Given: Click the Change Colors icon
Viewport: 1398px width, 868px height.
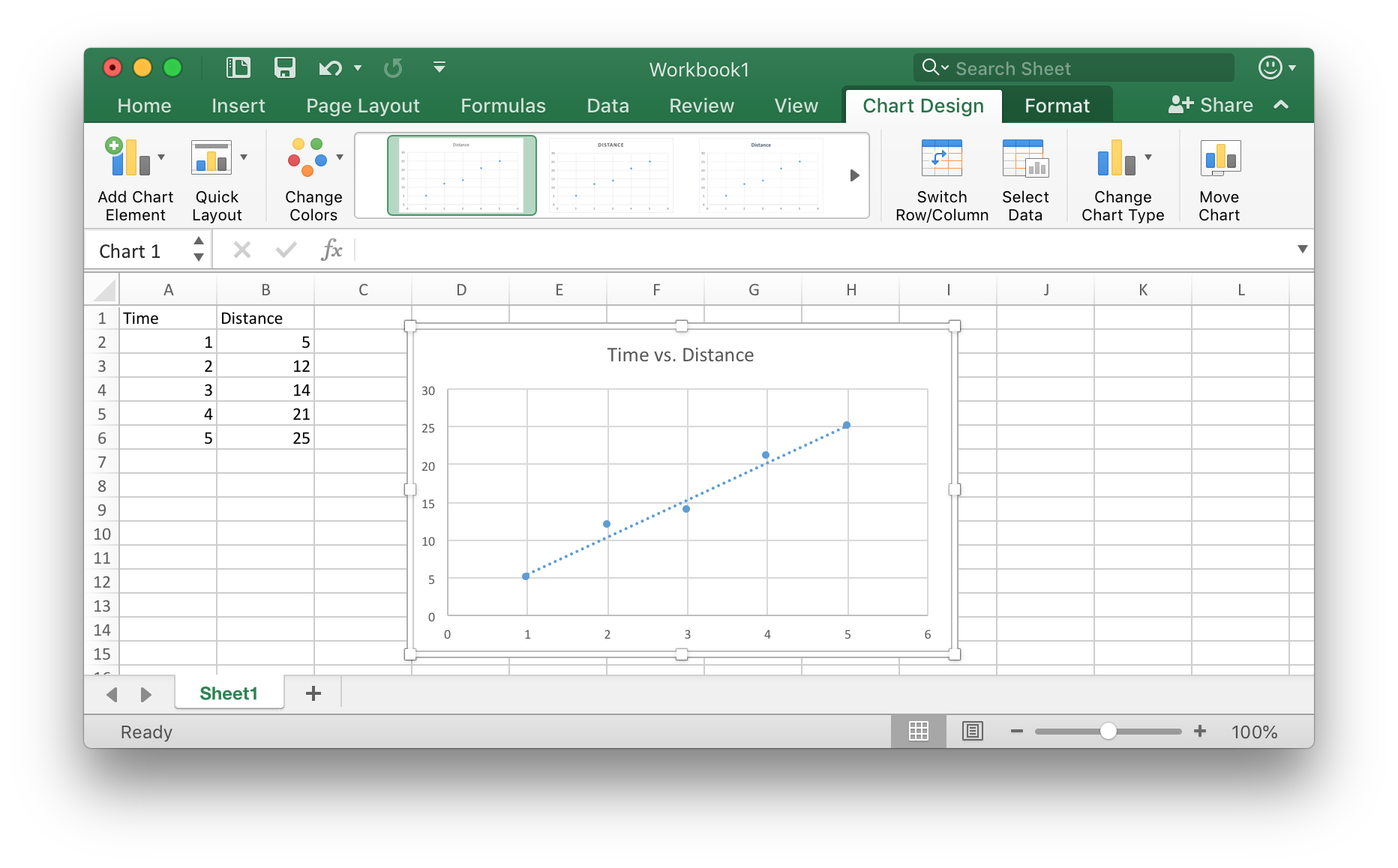Looking at the screenshot, I should [x=307, y=157].
